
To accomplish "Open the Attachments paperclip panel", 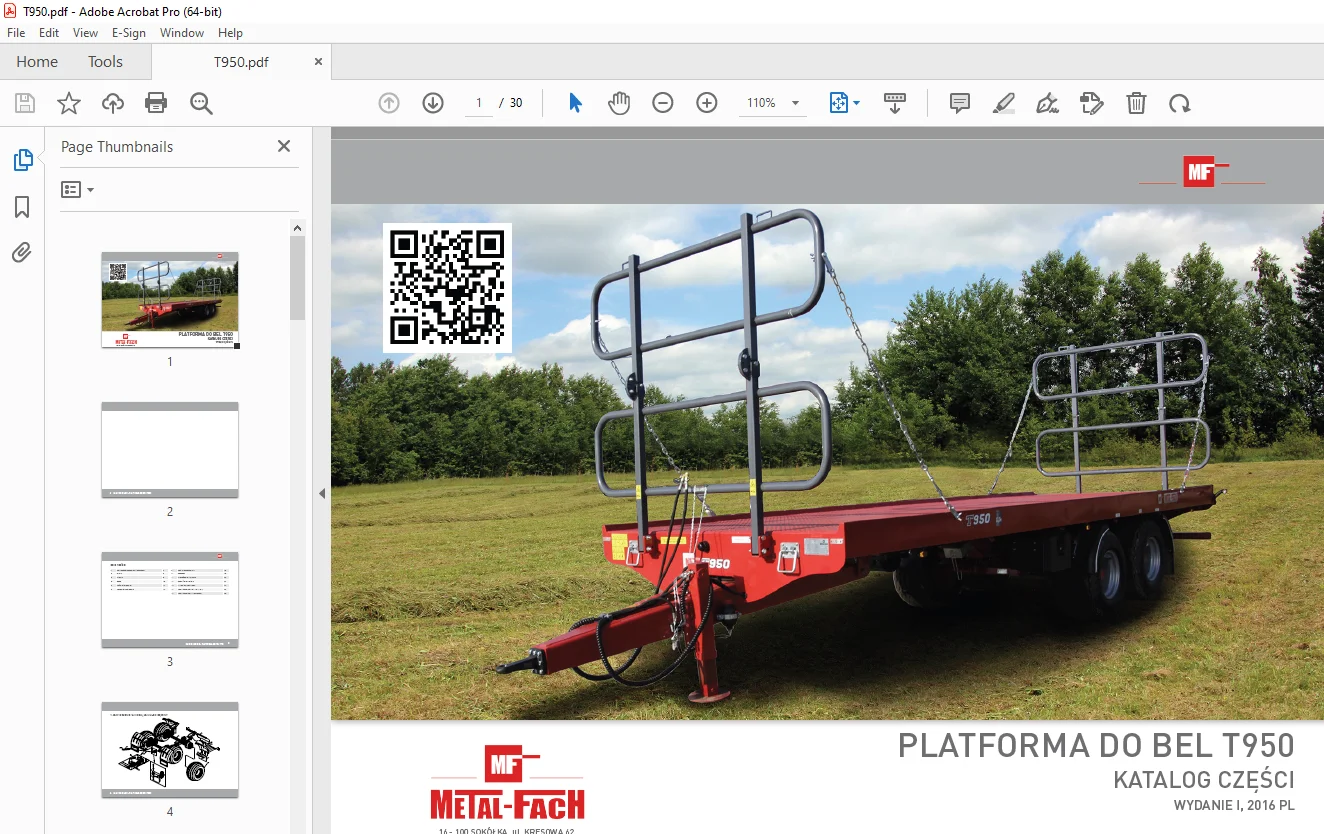I will (x=22, y=253).
